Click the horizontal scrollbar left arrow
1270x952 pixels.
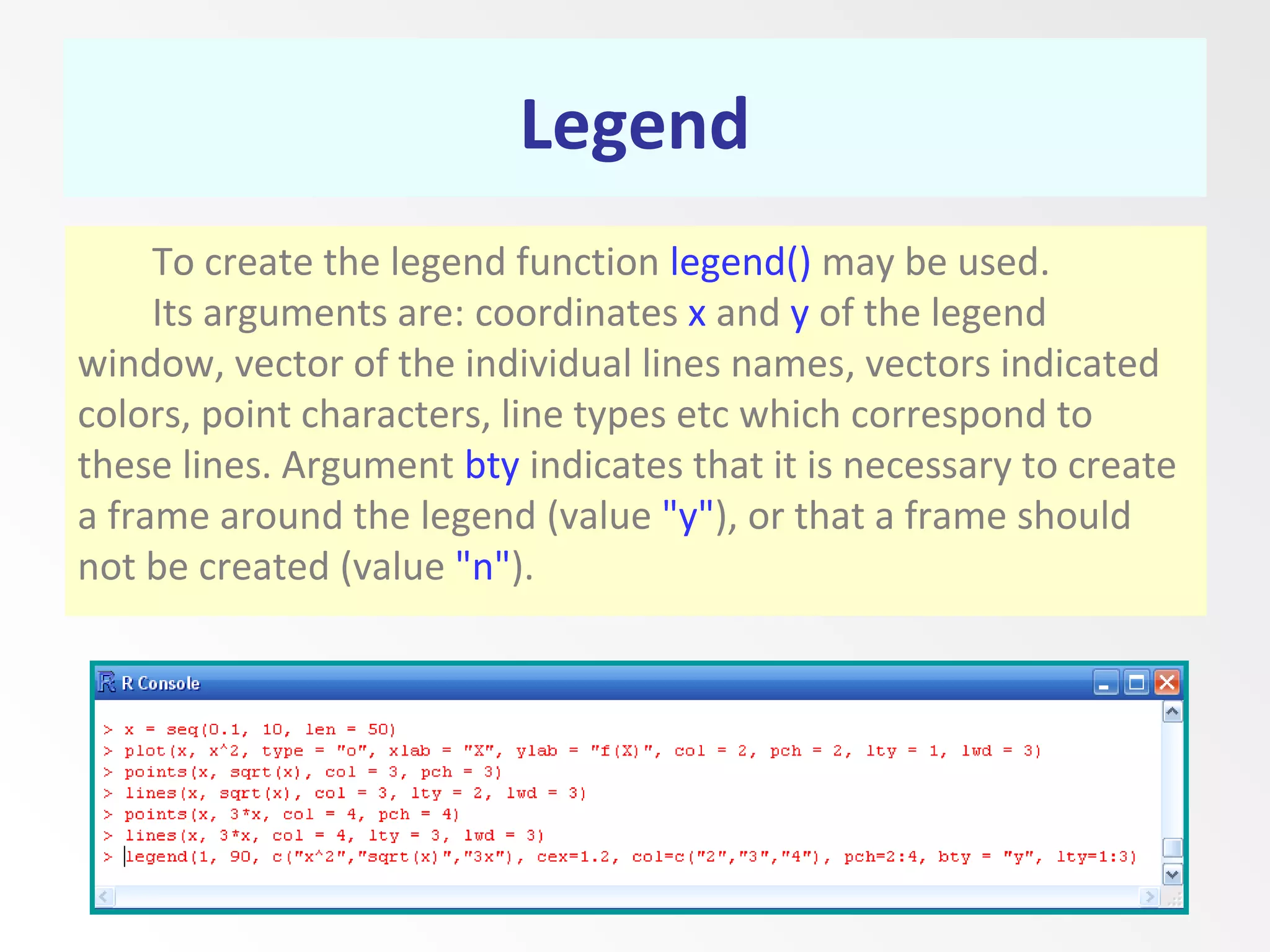click(105, 897)
